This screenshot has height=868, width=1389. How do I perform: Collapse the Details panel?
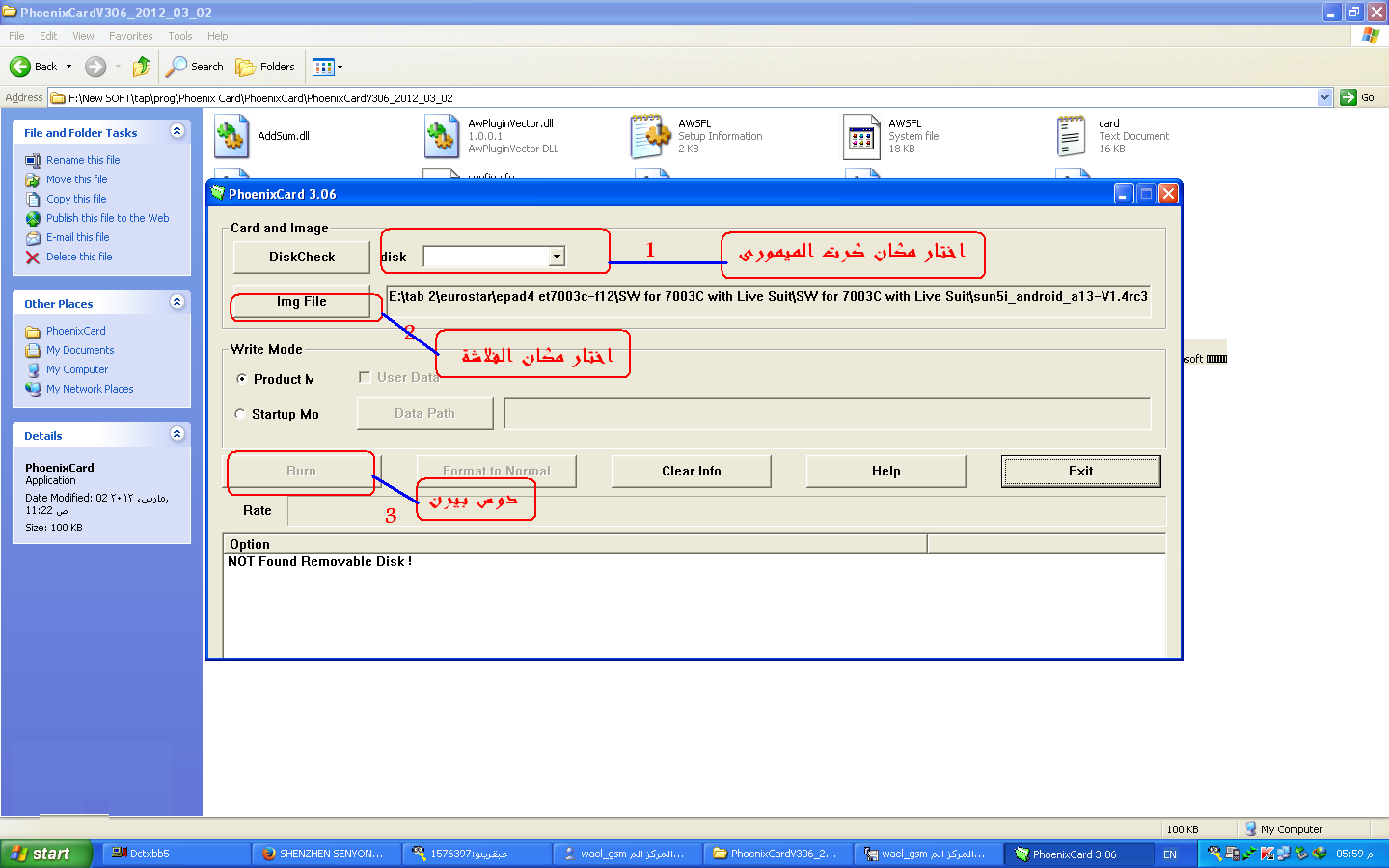point(177,434)
